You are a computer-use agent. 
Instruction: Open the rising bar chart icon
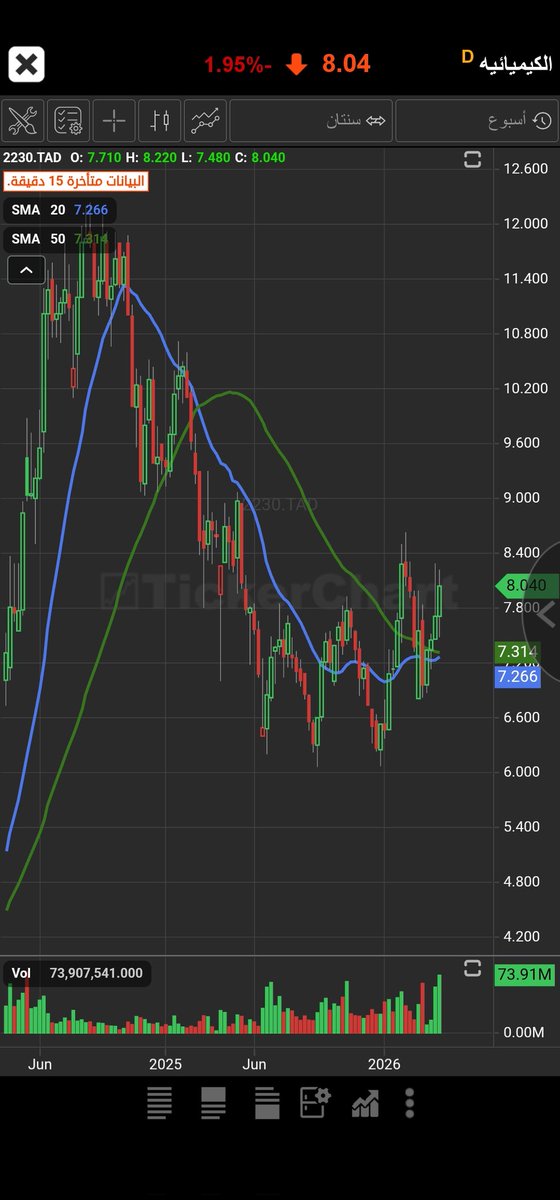click(x=365, y=1103)
